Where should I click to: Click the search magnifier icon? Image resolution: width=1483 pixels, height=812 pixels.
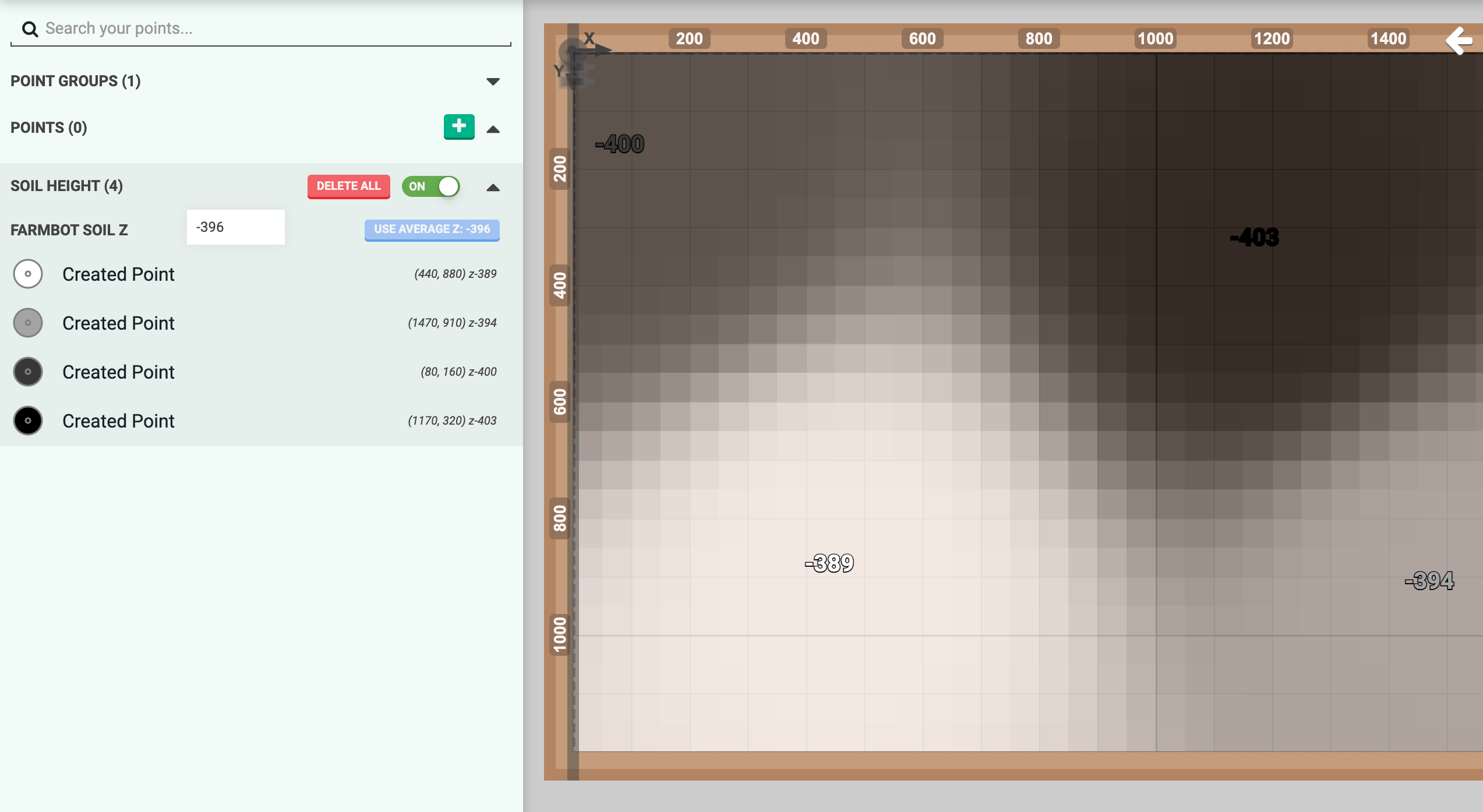tap(30, 28)
